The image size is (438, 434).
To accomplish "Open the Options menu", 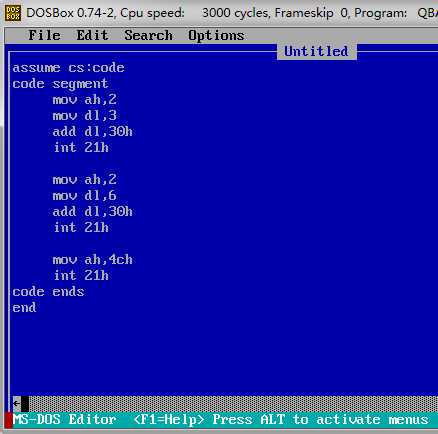I will (216, 36).
